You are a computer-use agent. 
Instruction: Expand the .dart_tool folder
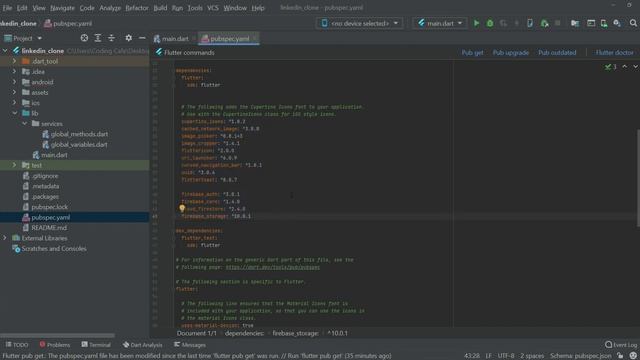point(14,61)
